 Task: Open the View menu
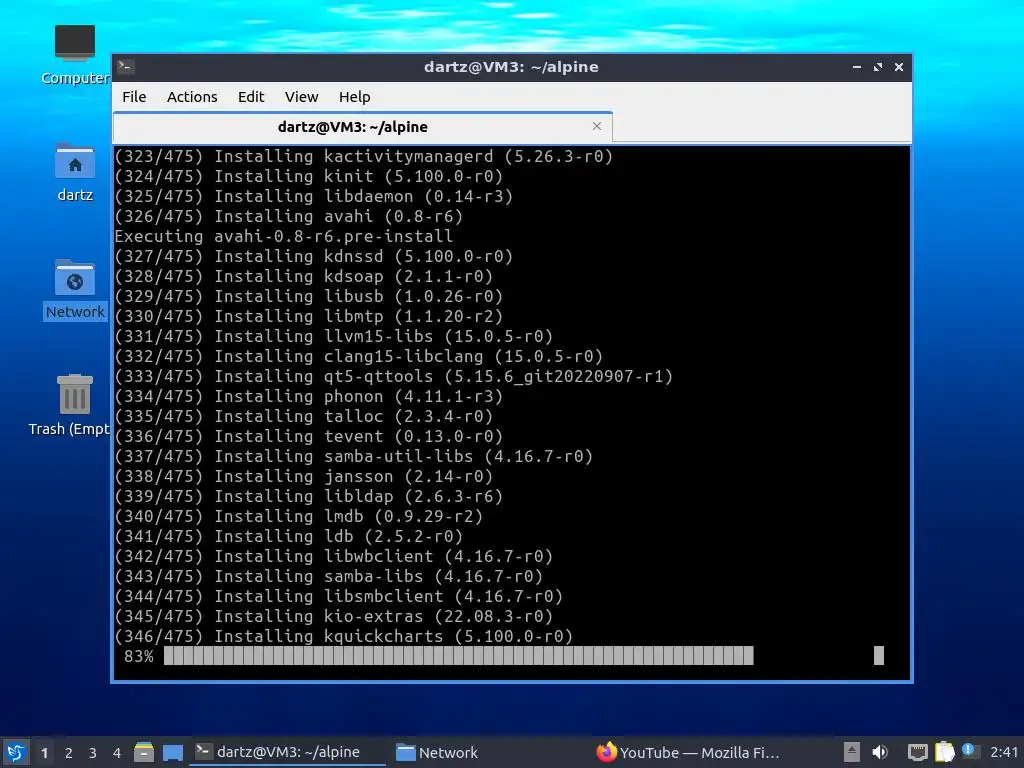[x=301, y=97]
